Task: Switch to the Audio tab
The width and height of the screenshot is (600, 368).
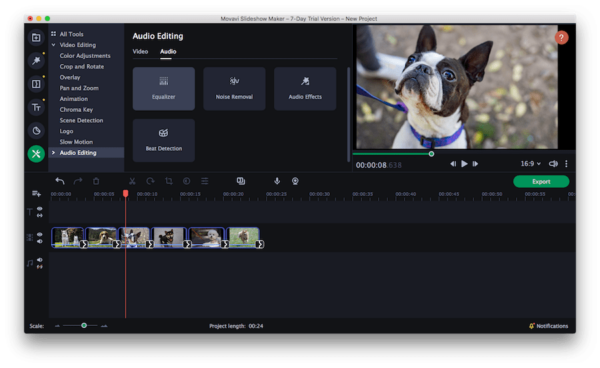Action: pos(168,51)
